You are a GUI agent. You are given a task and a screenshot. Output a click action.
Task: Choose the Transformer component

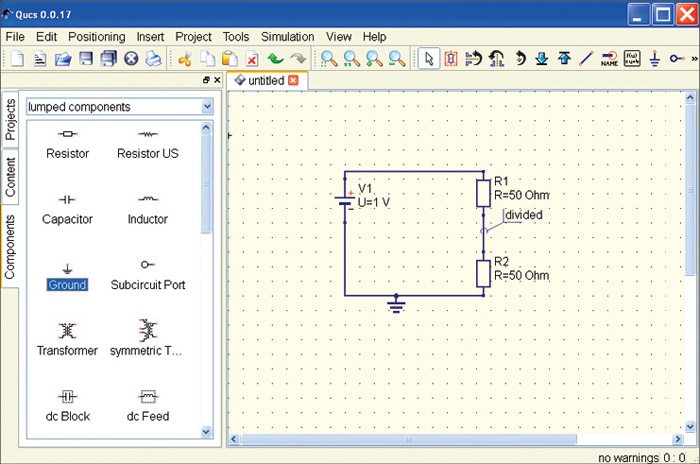[67, 338]
